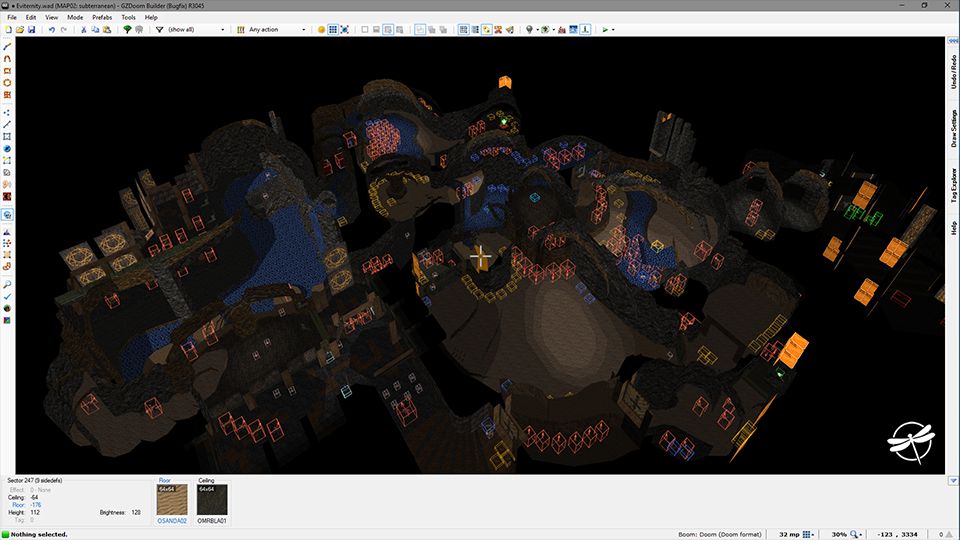Screen dimensions: 960x540
Task: Click the OSANDA02 floor texture swatch
Action: coord(172,498)
